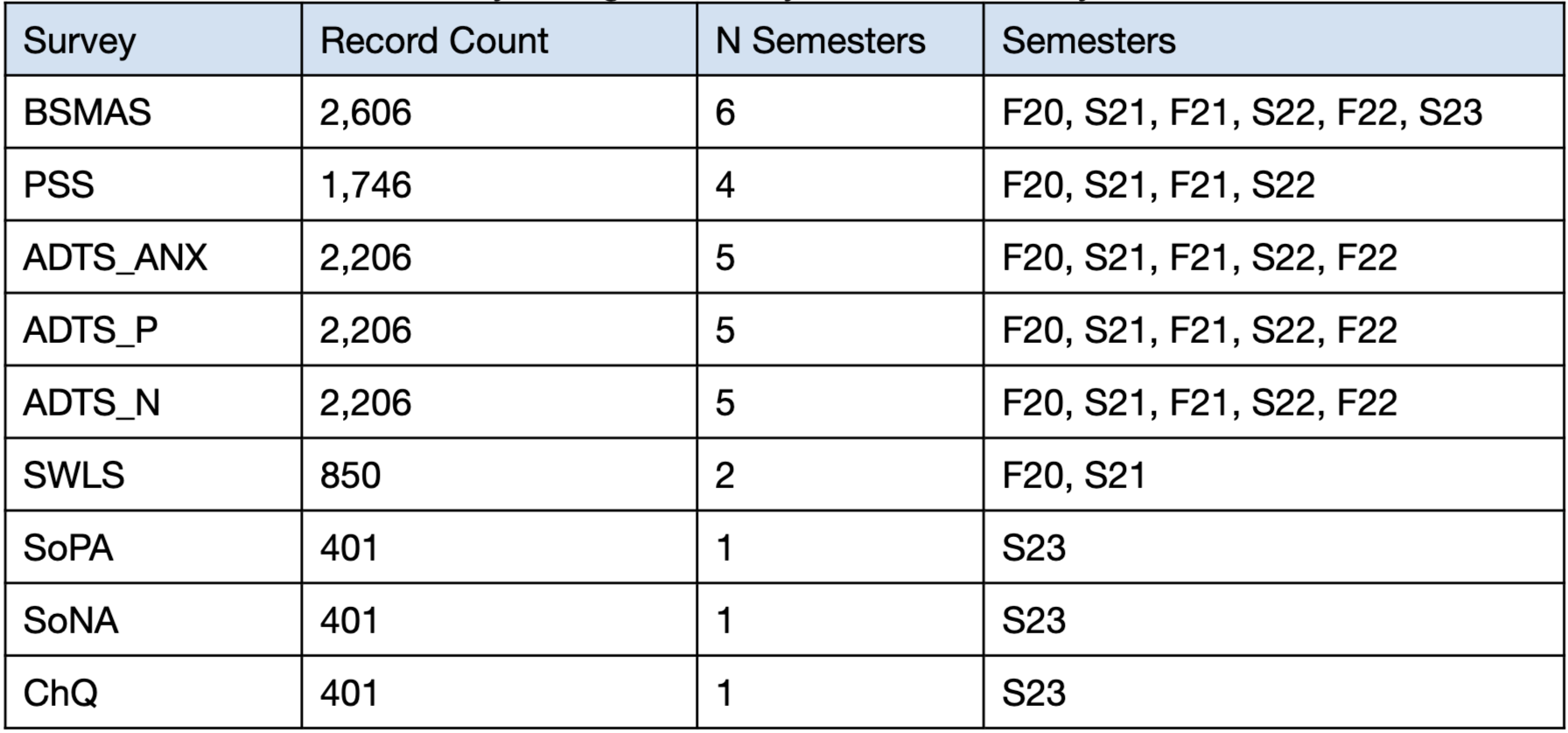
Task: Click the Survey column header
Action: point(154,40)
